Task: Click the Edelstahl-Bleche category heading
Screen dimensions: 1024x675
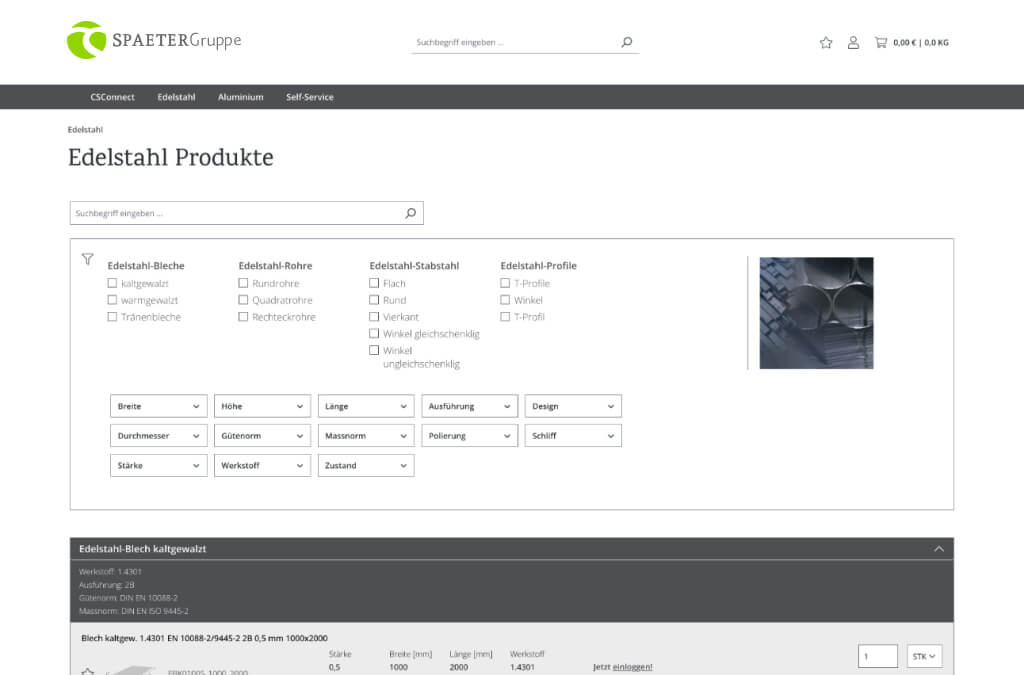Action: point(146,266)
